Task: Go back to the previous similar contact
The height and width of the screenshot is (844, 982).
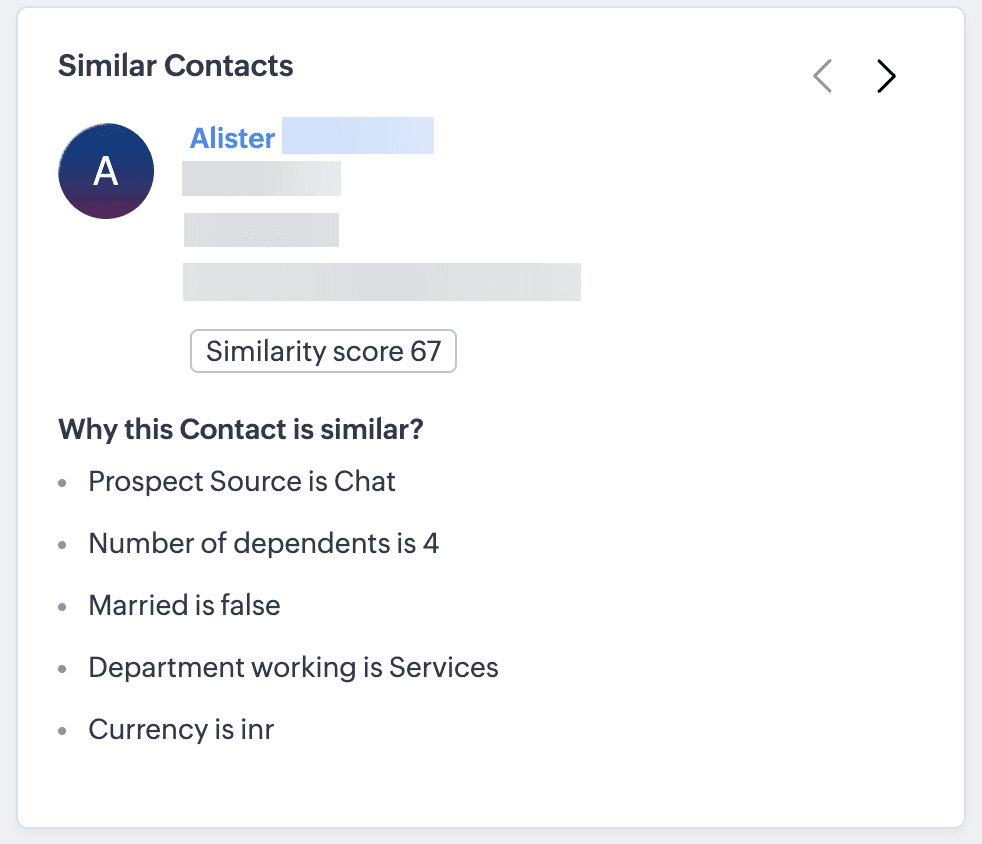Action: [x=822, y=76]
